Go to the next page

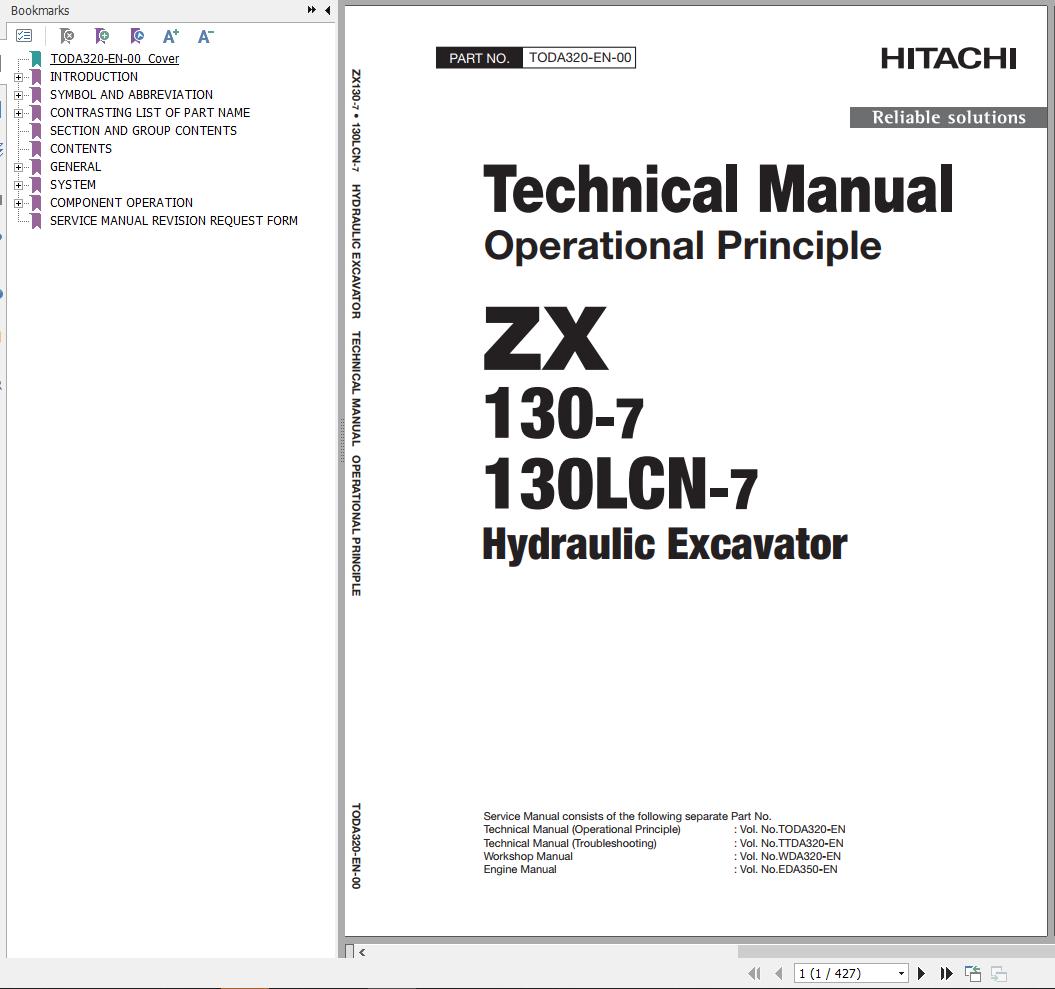[922, 973]
